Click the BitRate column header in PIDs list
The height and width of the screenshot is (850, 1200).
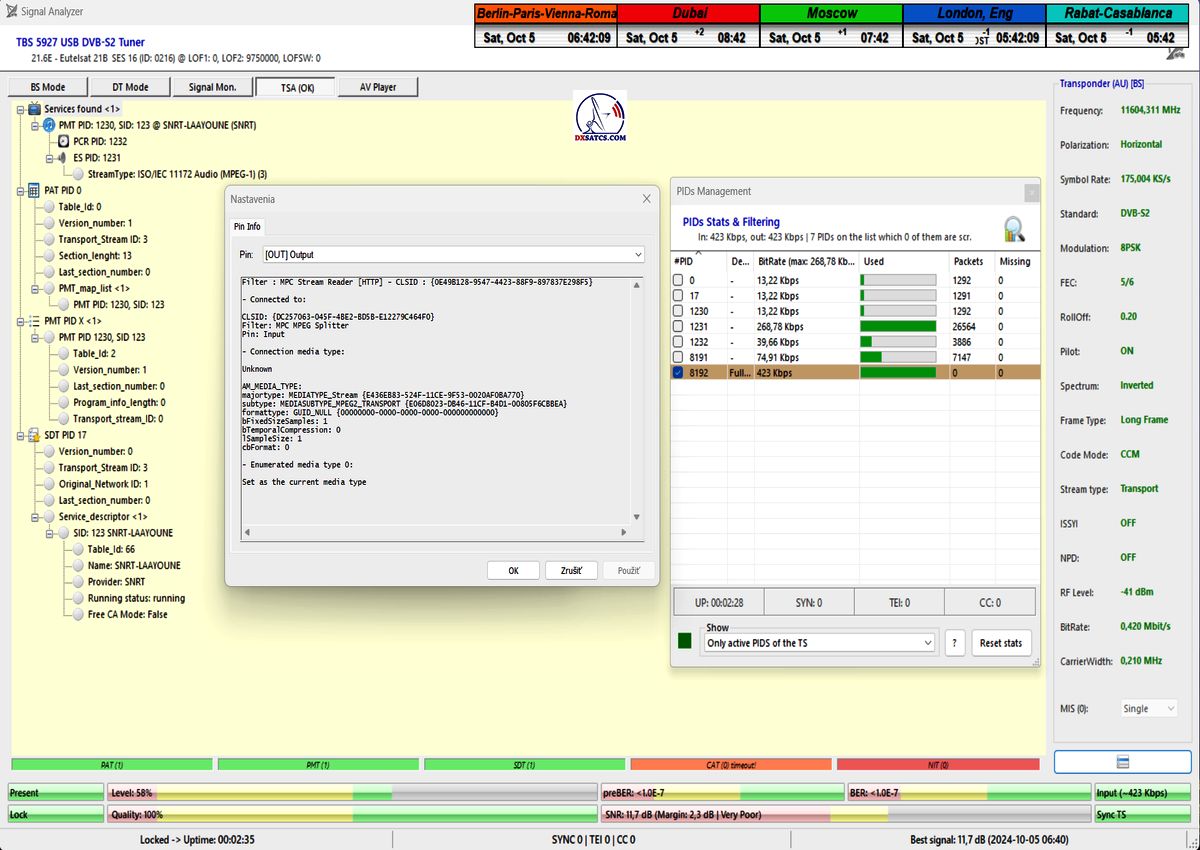coord(806,261)
